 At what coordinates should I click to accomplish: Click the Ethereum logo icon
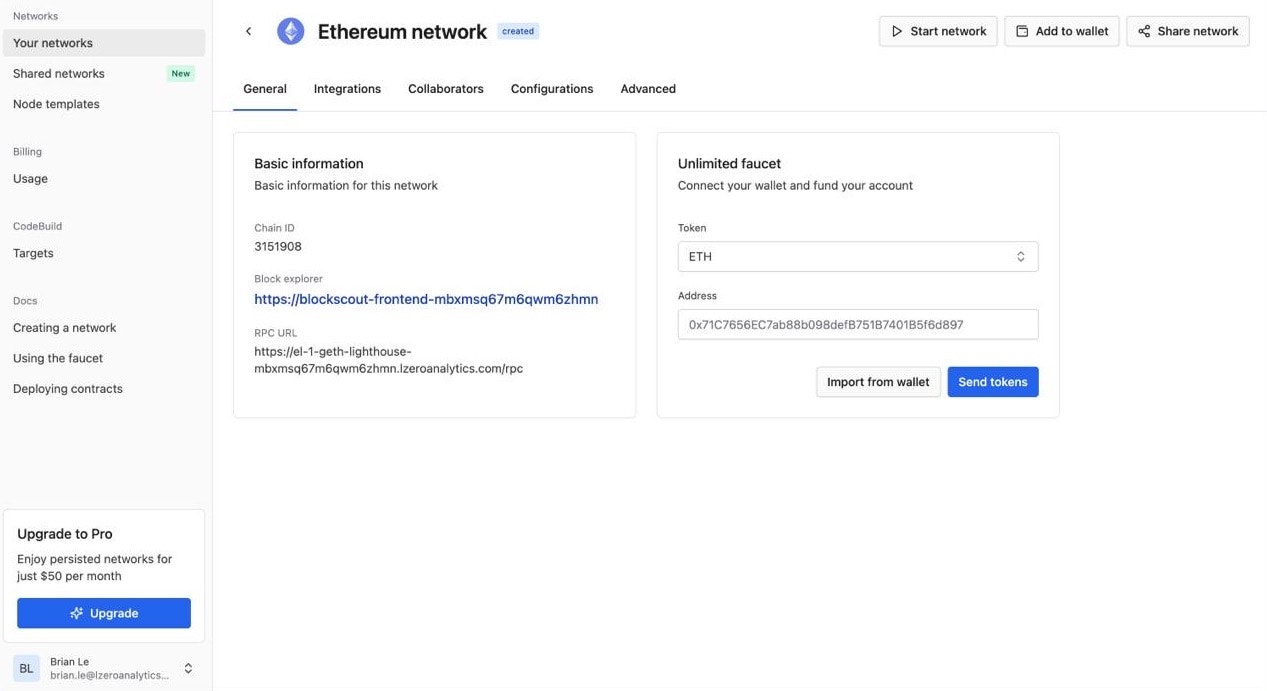pos(291,31)
